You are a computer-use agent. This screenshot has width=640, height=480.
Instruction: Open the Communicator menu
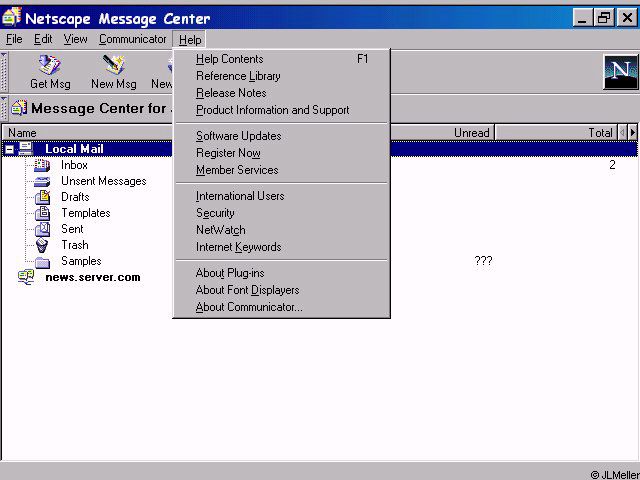point(132,39)
